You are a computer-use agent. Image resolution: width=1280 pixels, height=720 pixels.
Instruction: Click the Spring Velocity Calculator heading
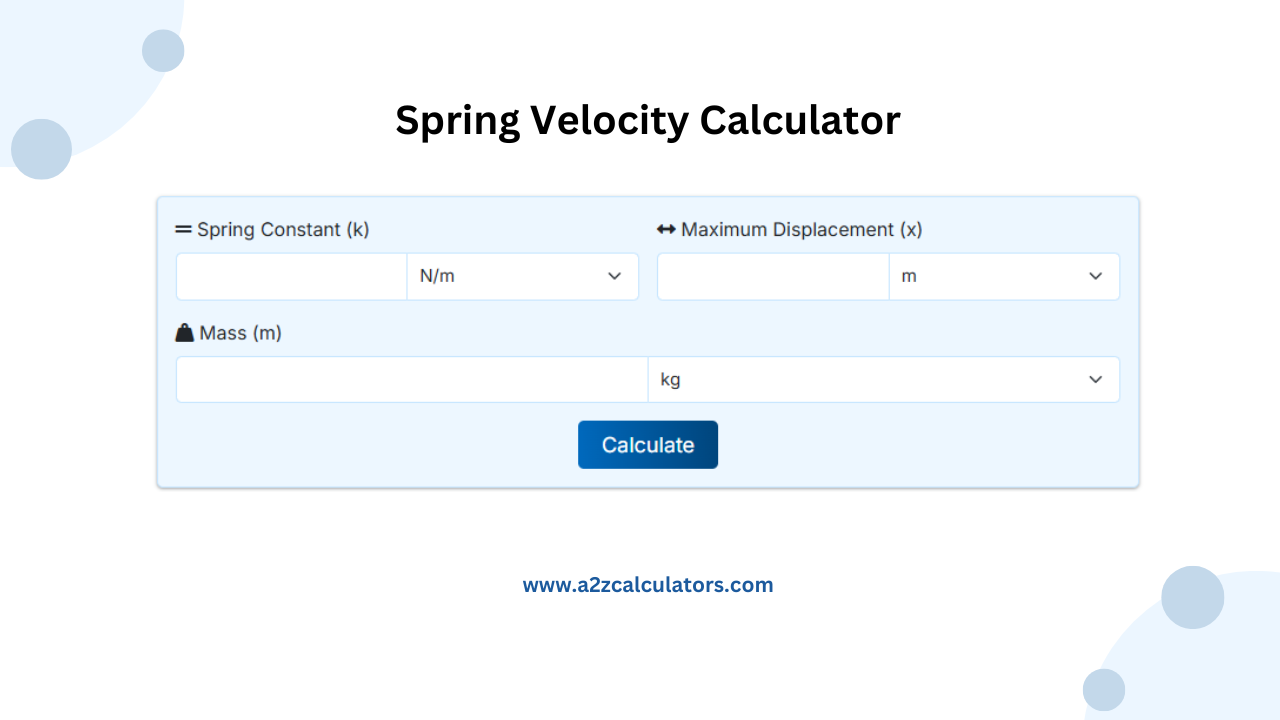648,120
